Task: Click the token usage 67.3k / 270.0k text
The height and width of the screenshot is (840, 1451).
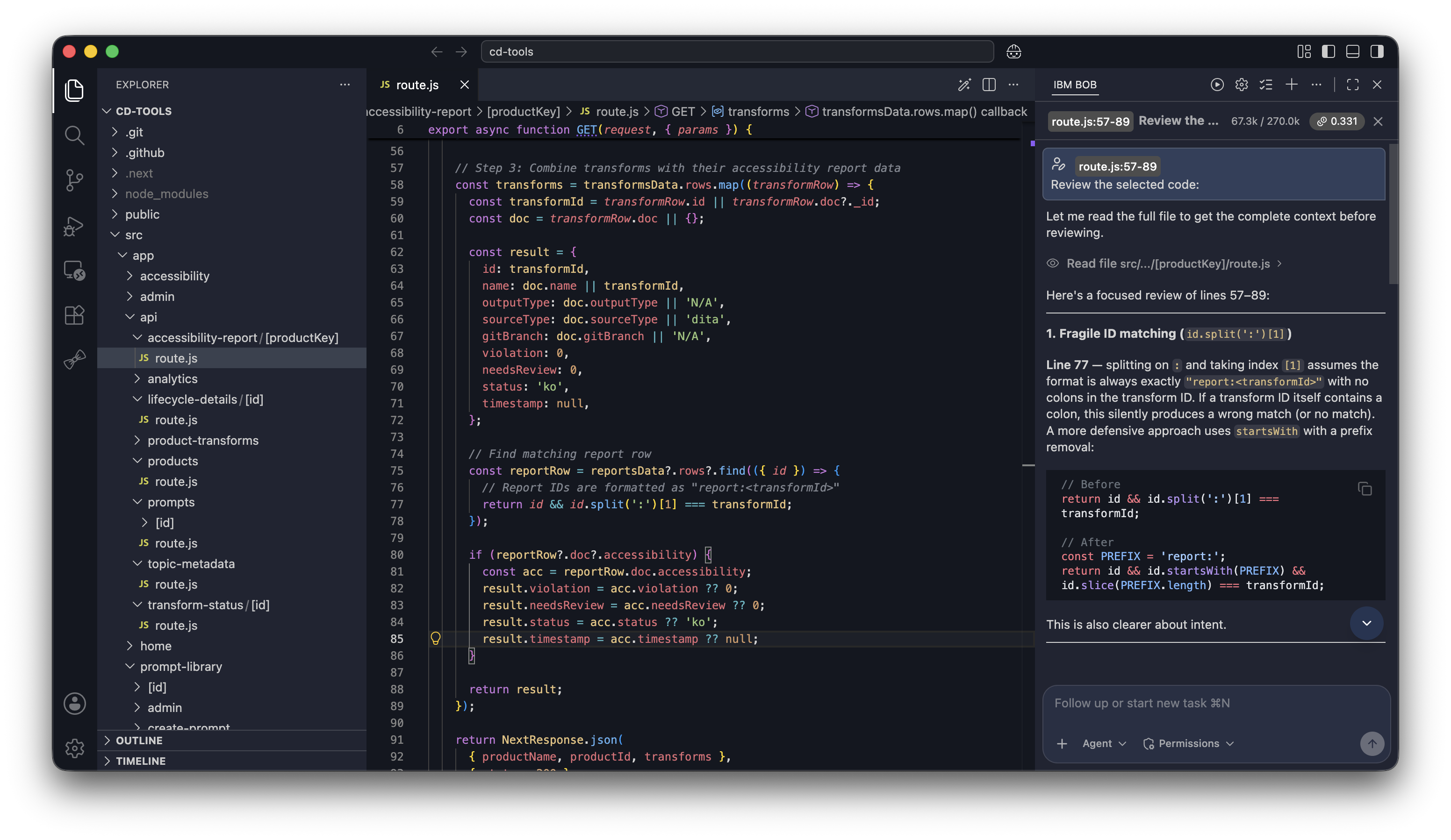Action: [1265, 121]
